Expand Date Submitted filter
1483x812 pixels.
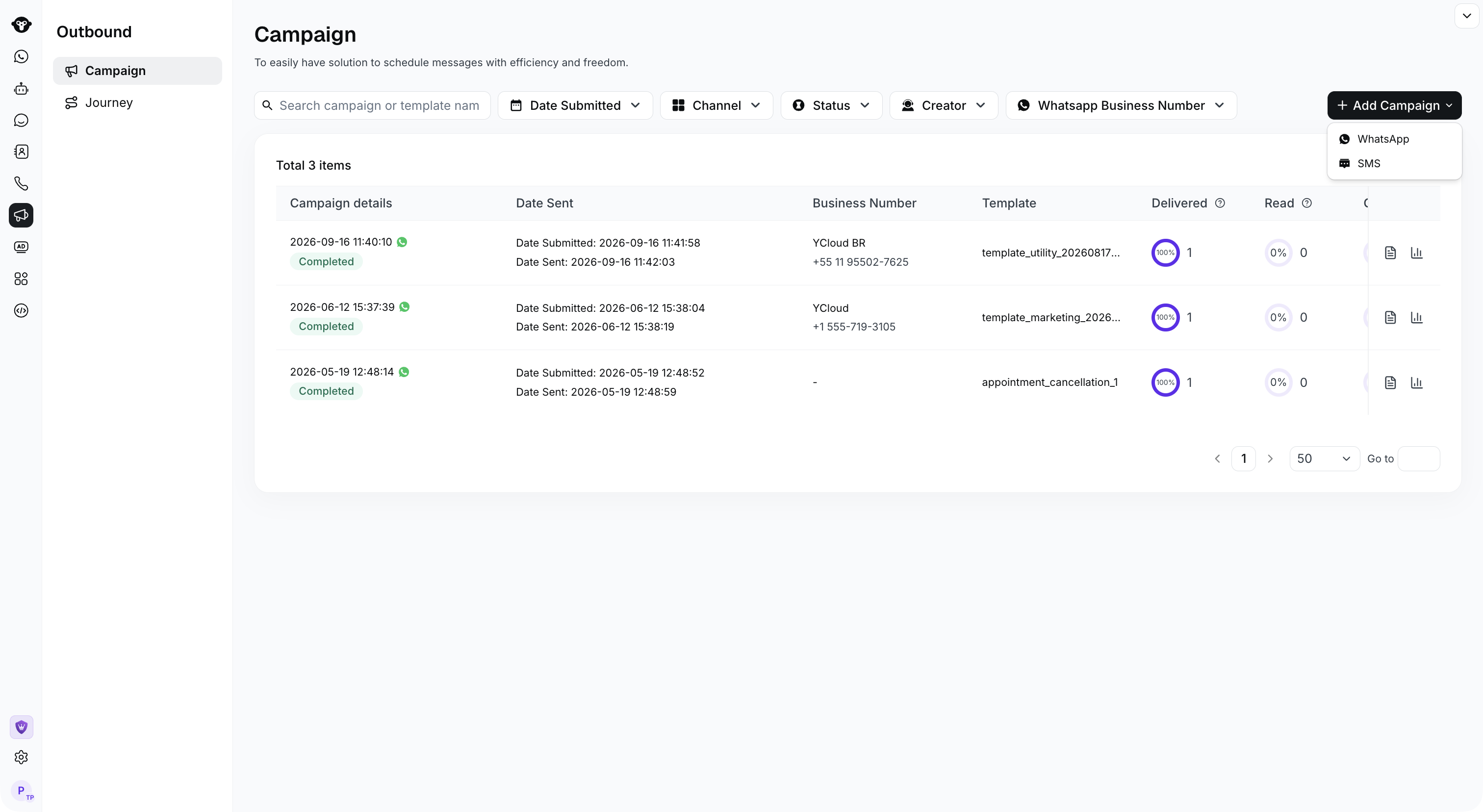[575, 105]
